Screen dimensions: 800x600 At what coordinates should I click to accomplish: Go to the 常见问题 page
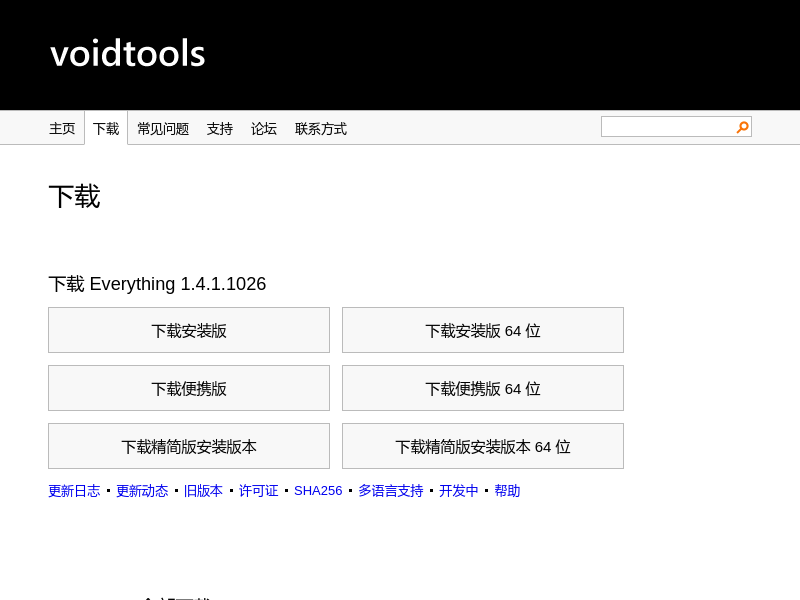tap(163, 129)
